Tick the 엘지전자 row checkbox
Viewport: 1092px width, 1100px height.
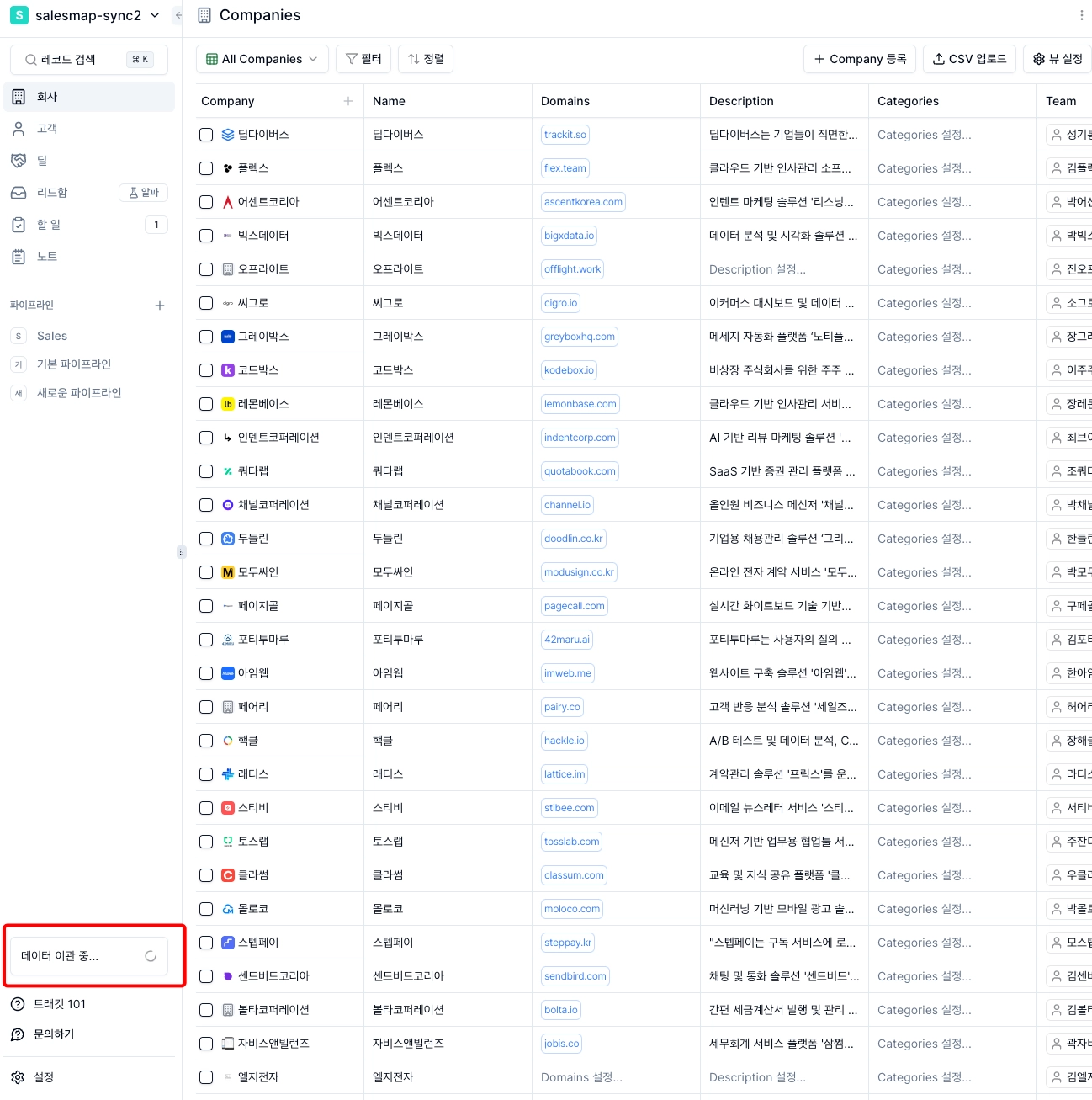[206, 1077]
